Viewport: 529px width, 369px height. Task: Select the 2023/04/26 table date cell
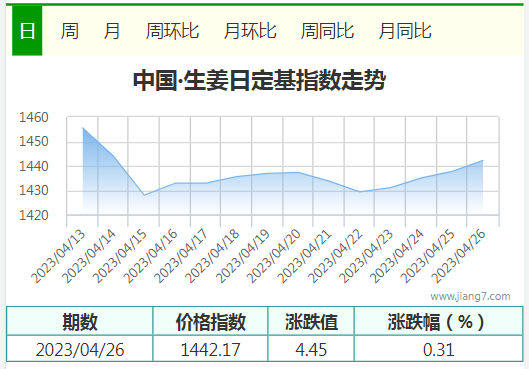point(80,349)
